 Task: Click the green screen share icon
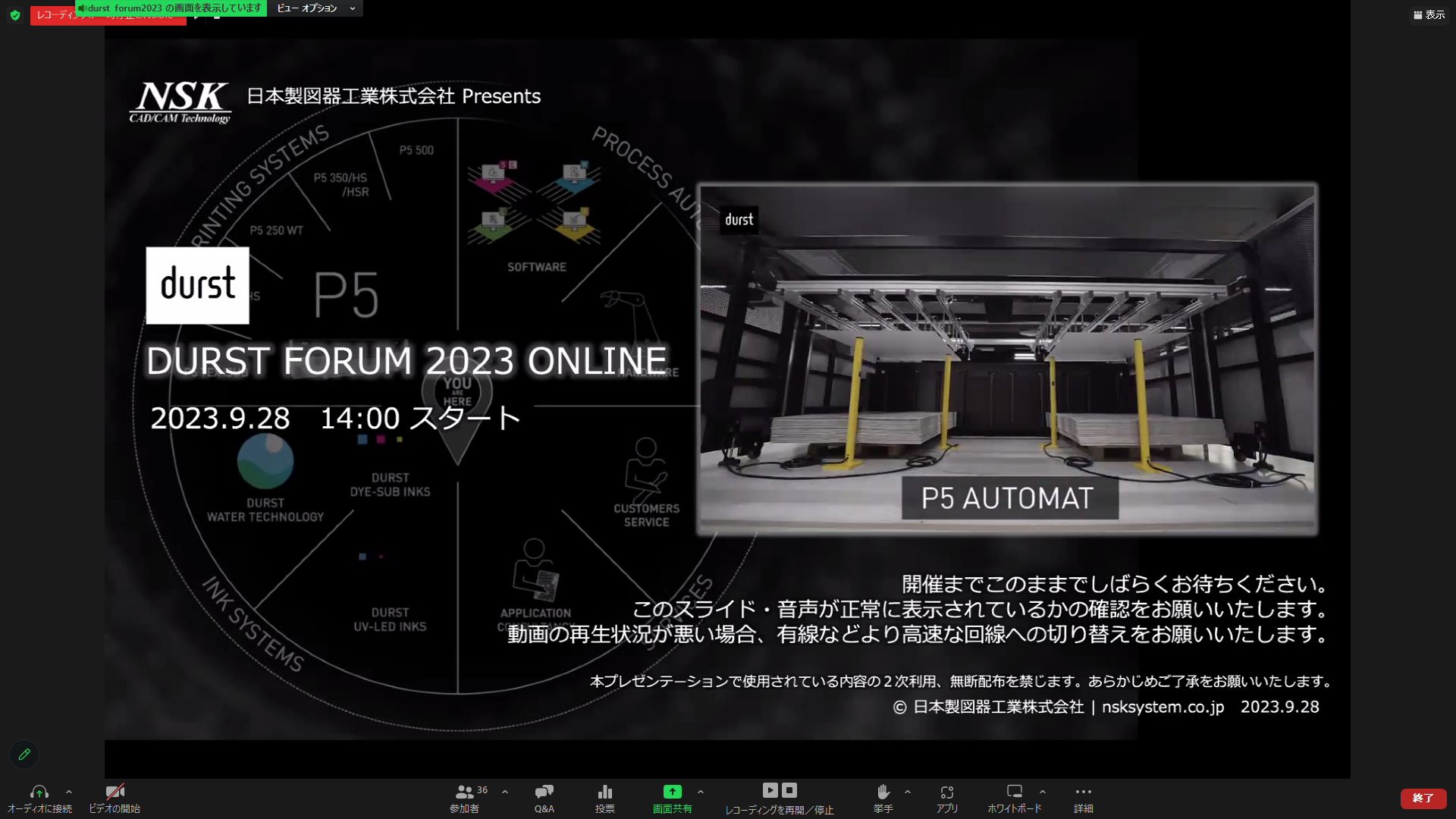point(672,792)
